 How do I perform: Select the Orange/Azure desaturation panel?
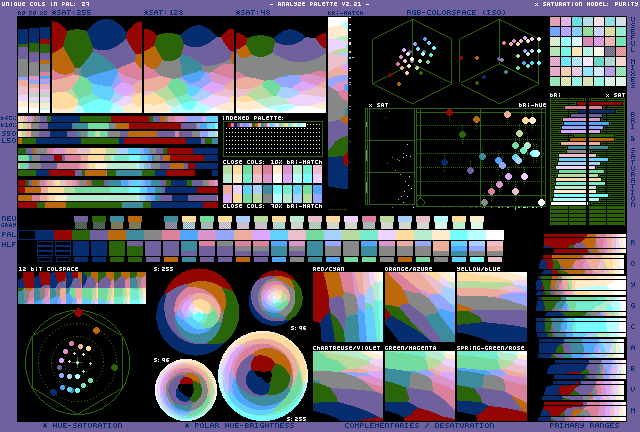click(419, 308)
